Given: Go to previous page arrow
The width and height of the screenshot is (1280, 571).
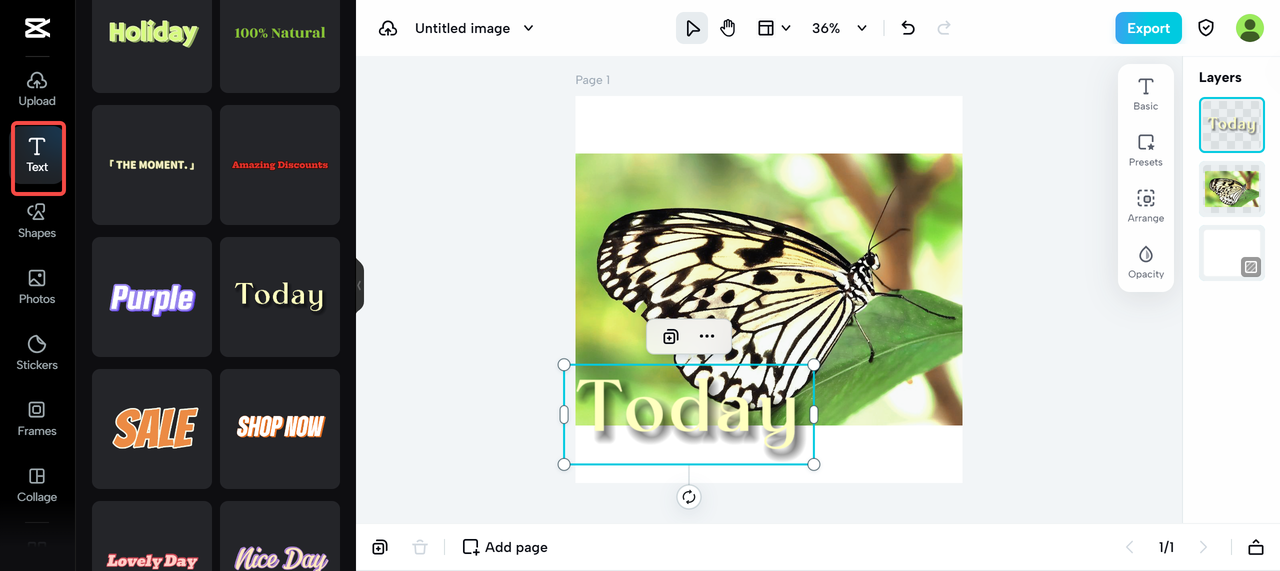Looking at the screenshot, I should pyautogui.click(x=1130, y=547).
